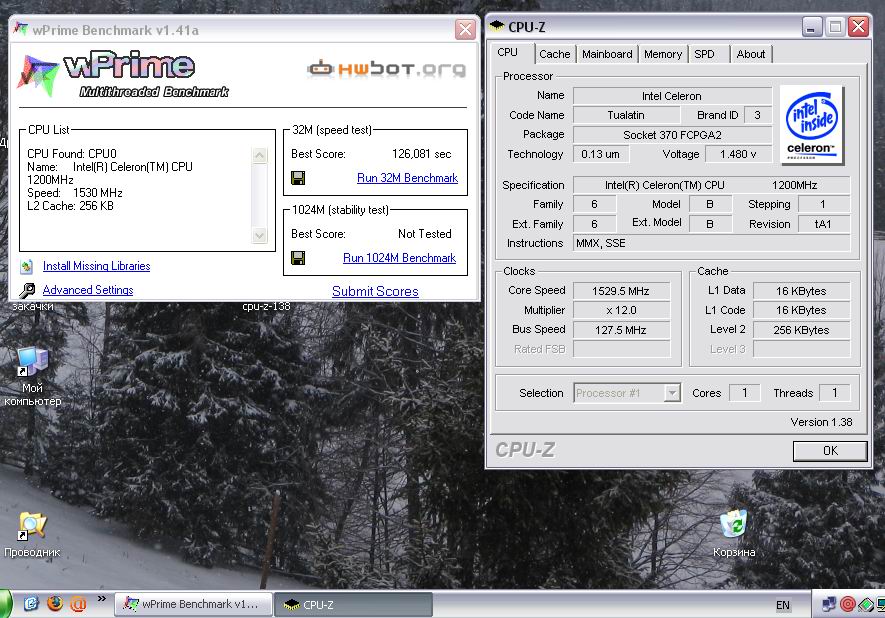Open the hwbot.org logo link

pyautogui.click(x=387, y=69)
